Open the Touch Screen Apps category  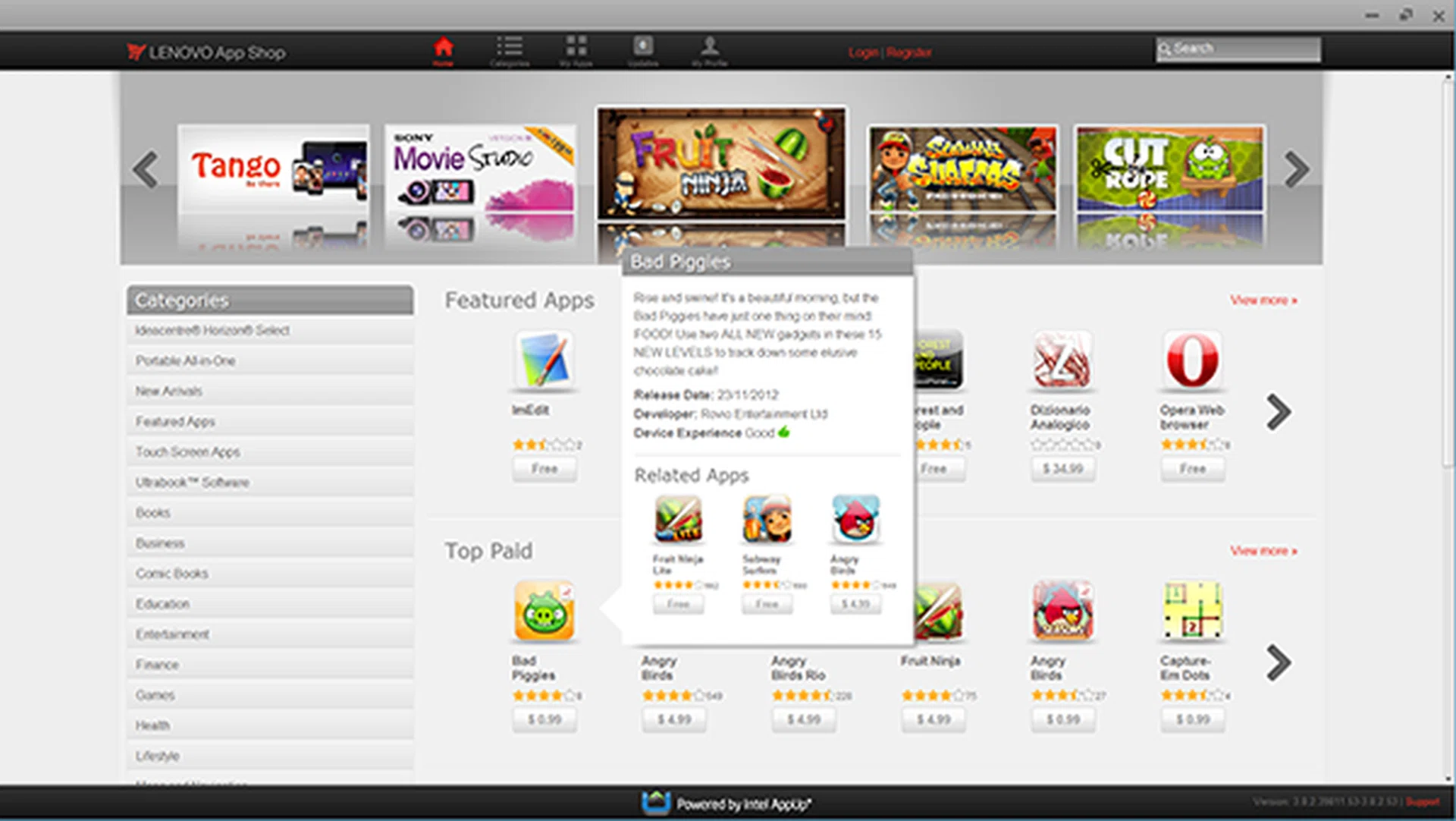pos(187,452)
